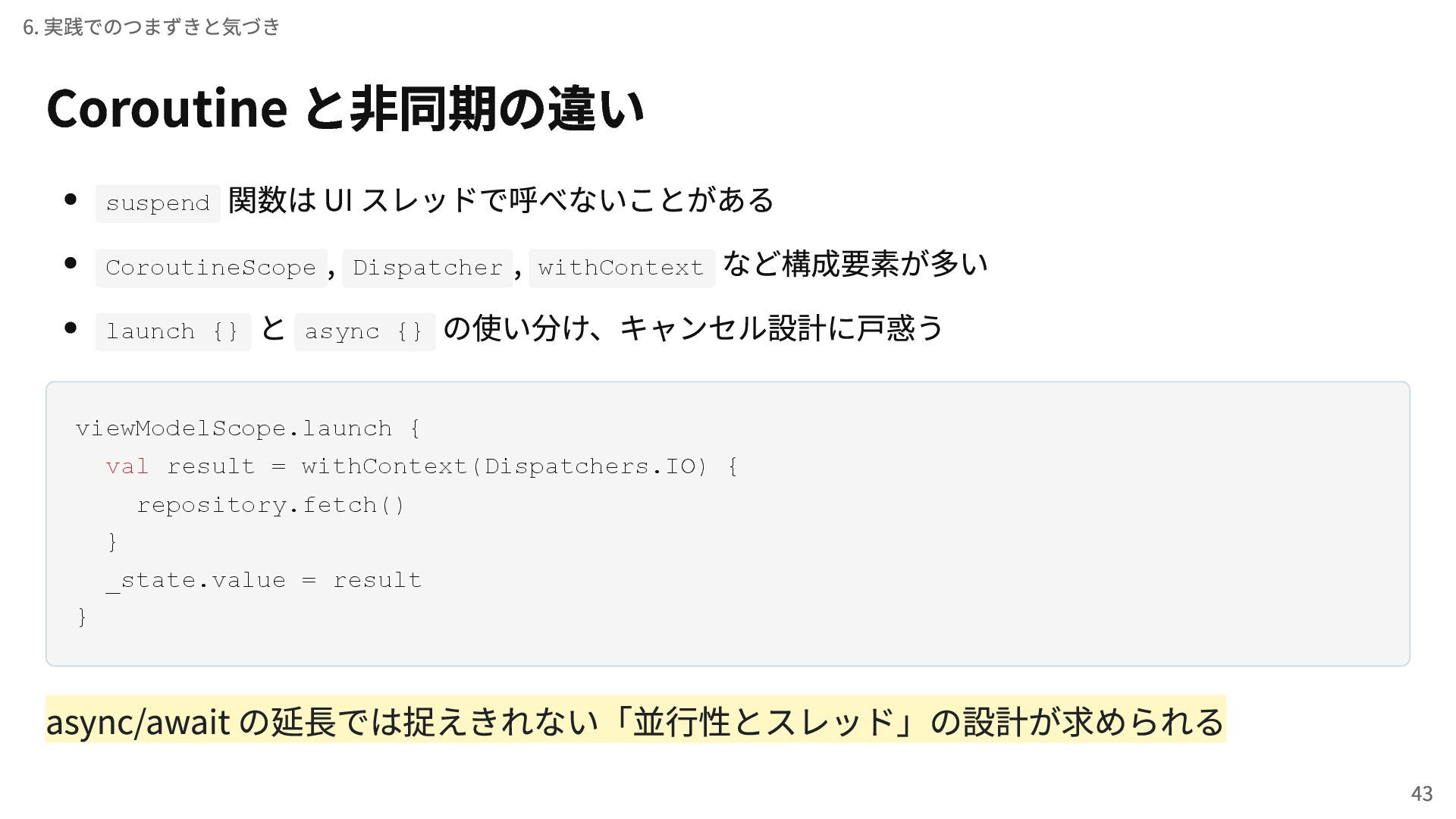
Task: Select the 'suspend' inline code chip
Action: (x=158, y=203)
